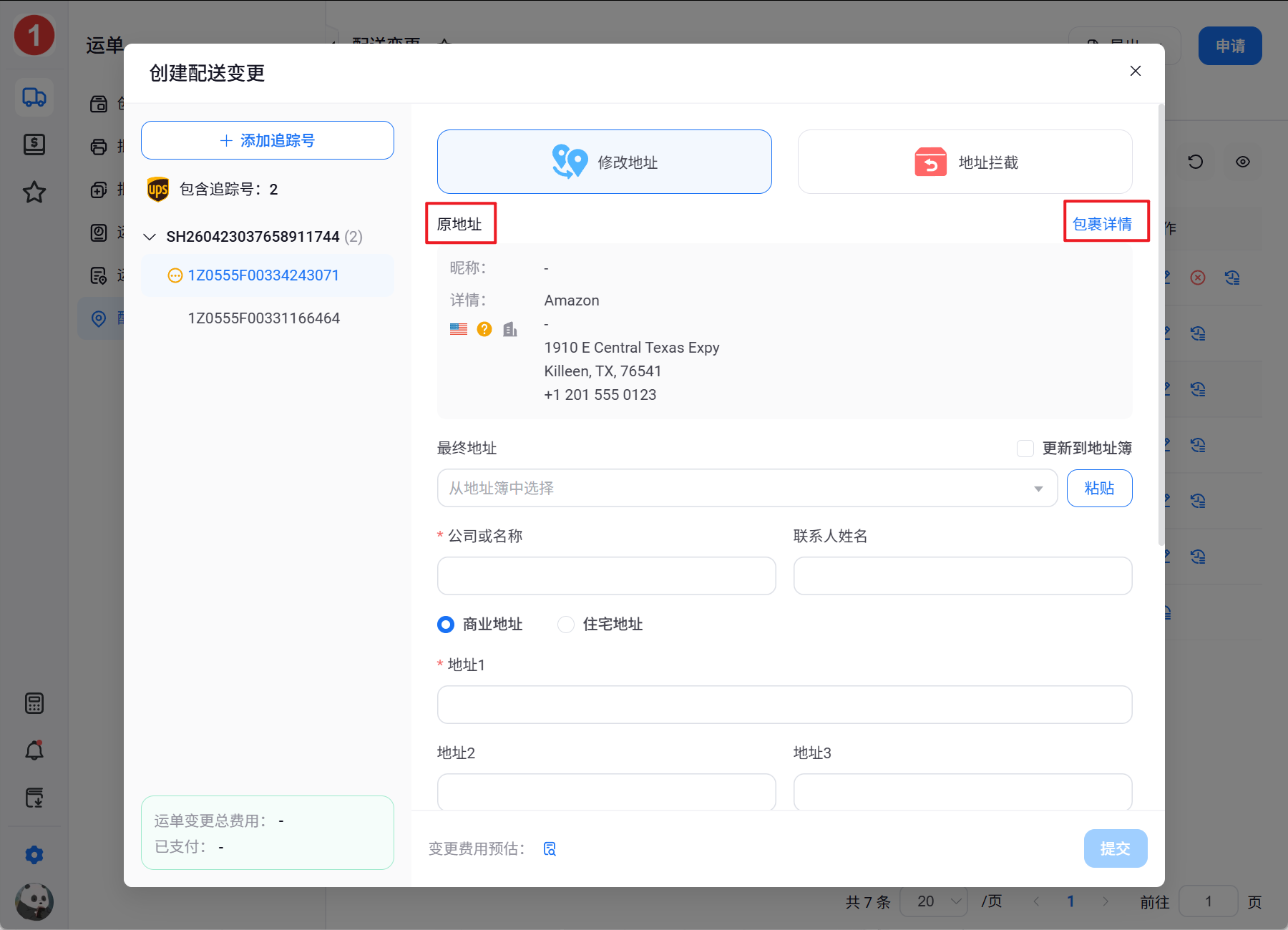Viewport: 1288px width, 930px height.
Task: Click the 联系人姓名 input field
Action: (x=963, y=576)
